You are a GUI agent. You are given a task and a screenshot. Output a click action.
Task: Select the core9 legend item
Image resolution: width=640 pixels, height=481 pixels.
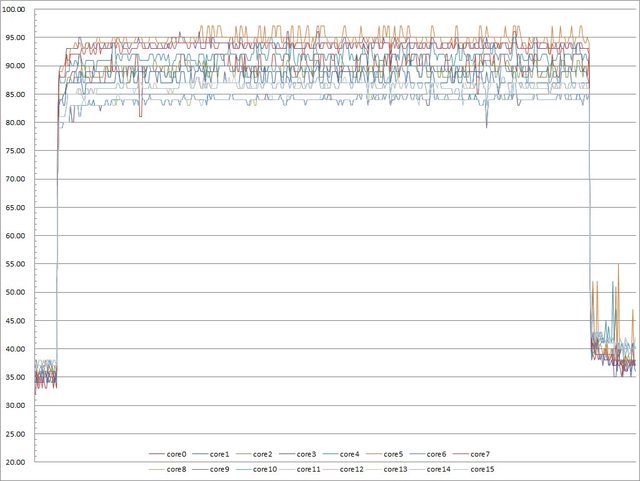218,468
